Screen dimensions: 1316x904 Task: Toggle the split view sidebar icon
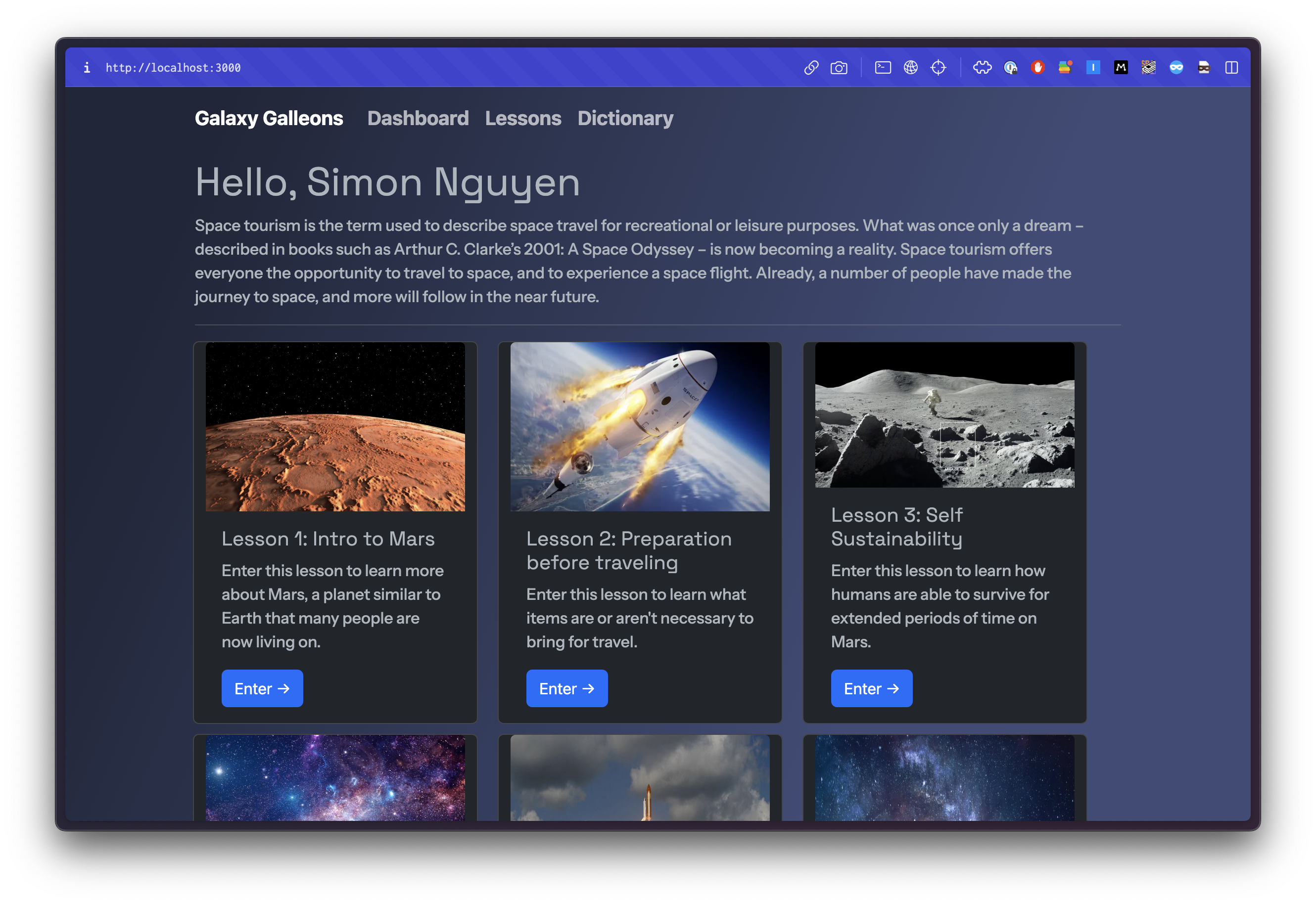click(1231, 68)
